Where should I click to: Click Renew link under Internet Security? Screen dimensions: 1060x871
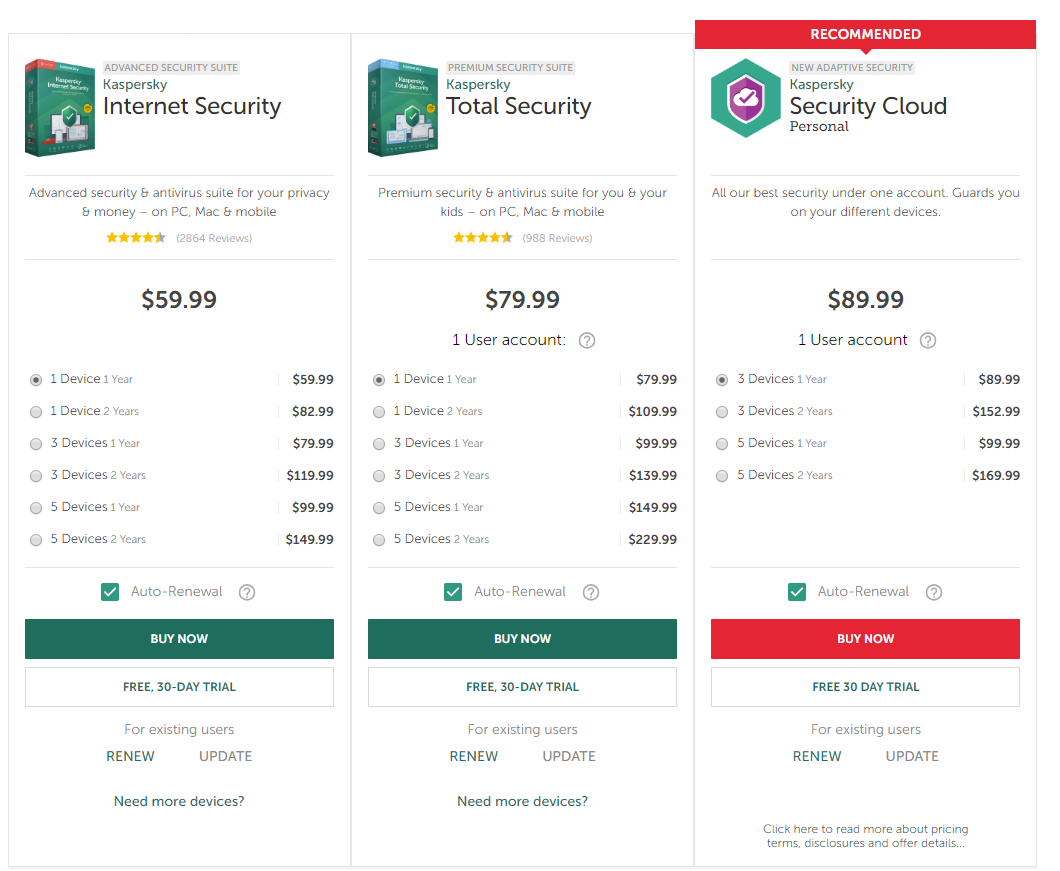click(x=130, y=756)
